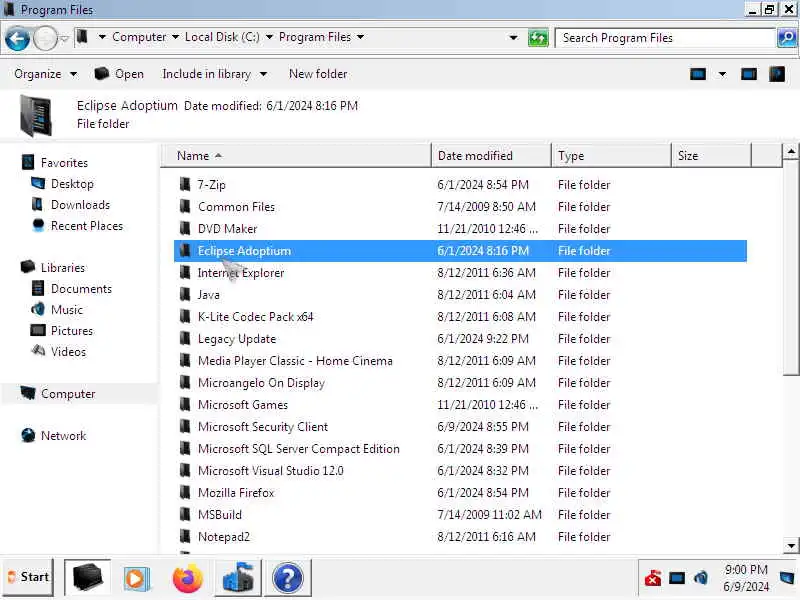The width and height of the screenshot is (800, 600).
Task: Select the Legacy Update folder icon
Action: (x=185, y=338)
